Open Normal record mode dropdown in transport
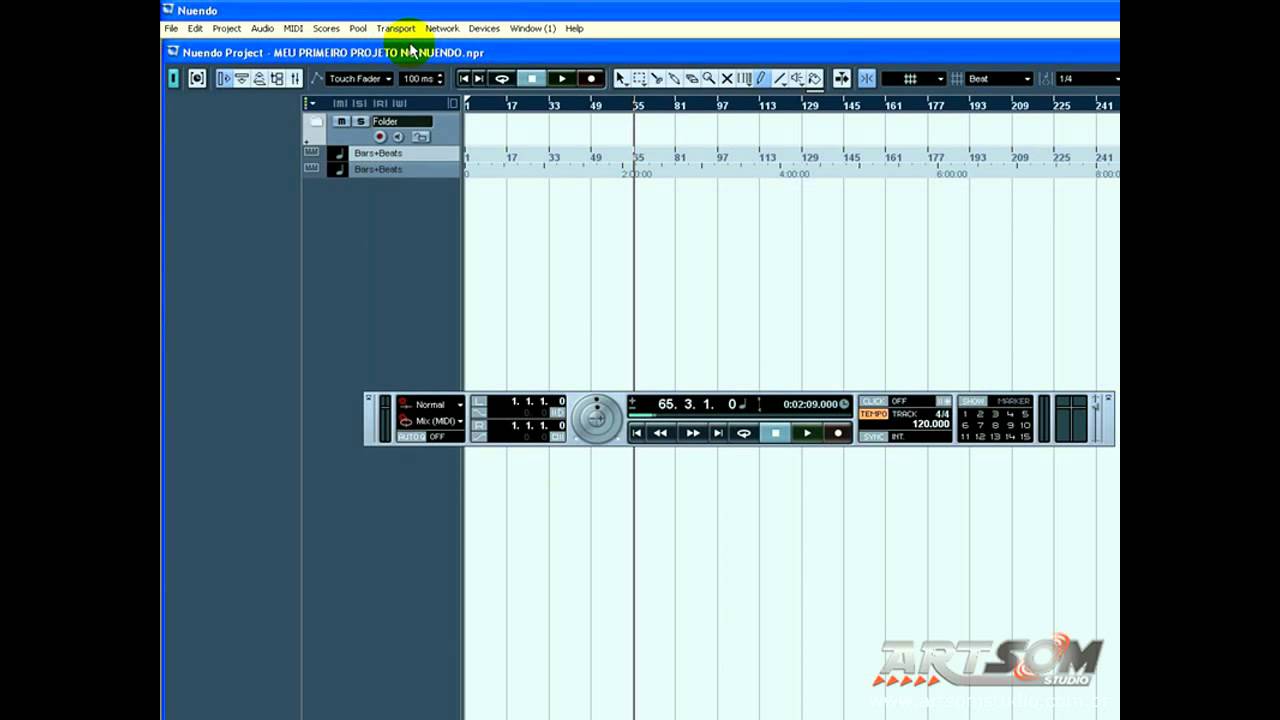1280x720 pixels. 431,405
